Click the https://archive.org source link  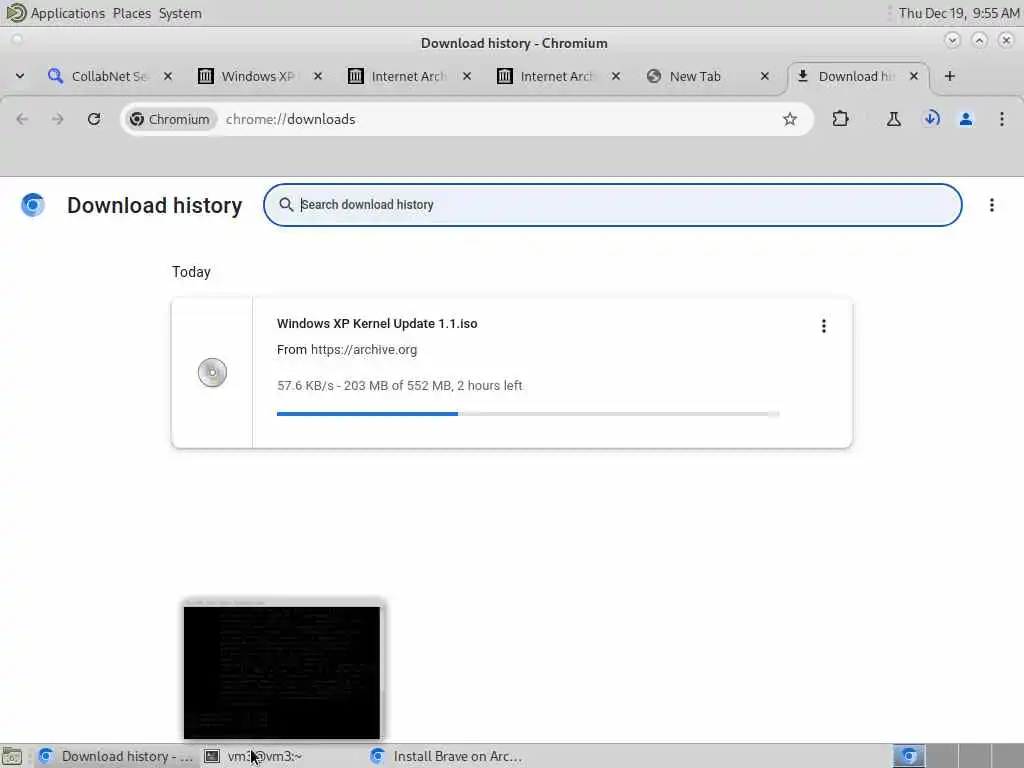(364, 349)
